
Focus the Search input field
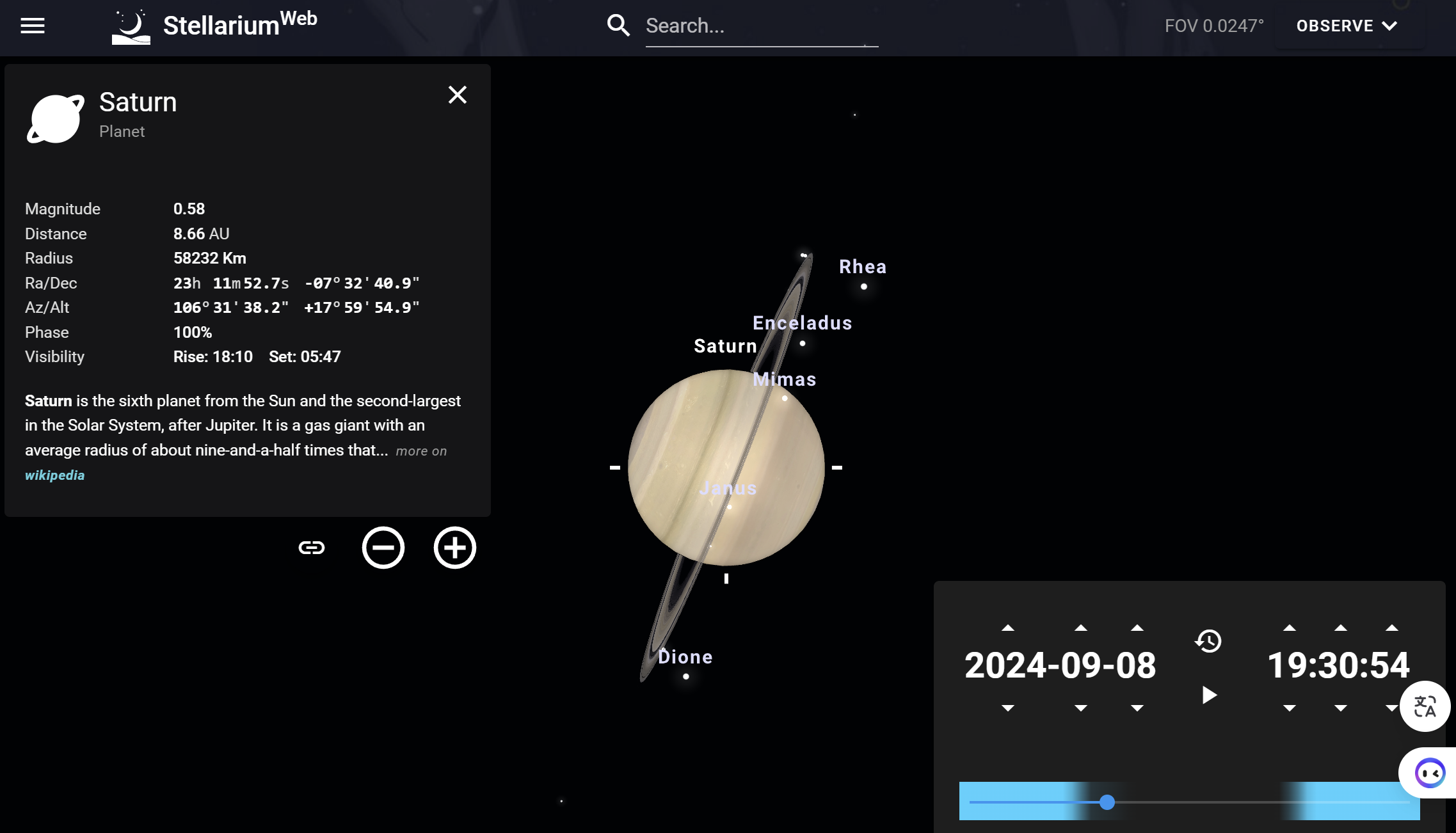point(760,26)
